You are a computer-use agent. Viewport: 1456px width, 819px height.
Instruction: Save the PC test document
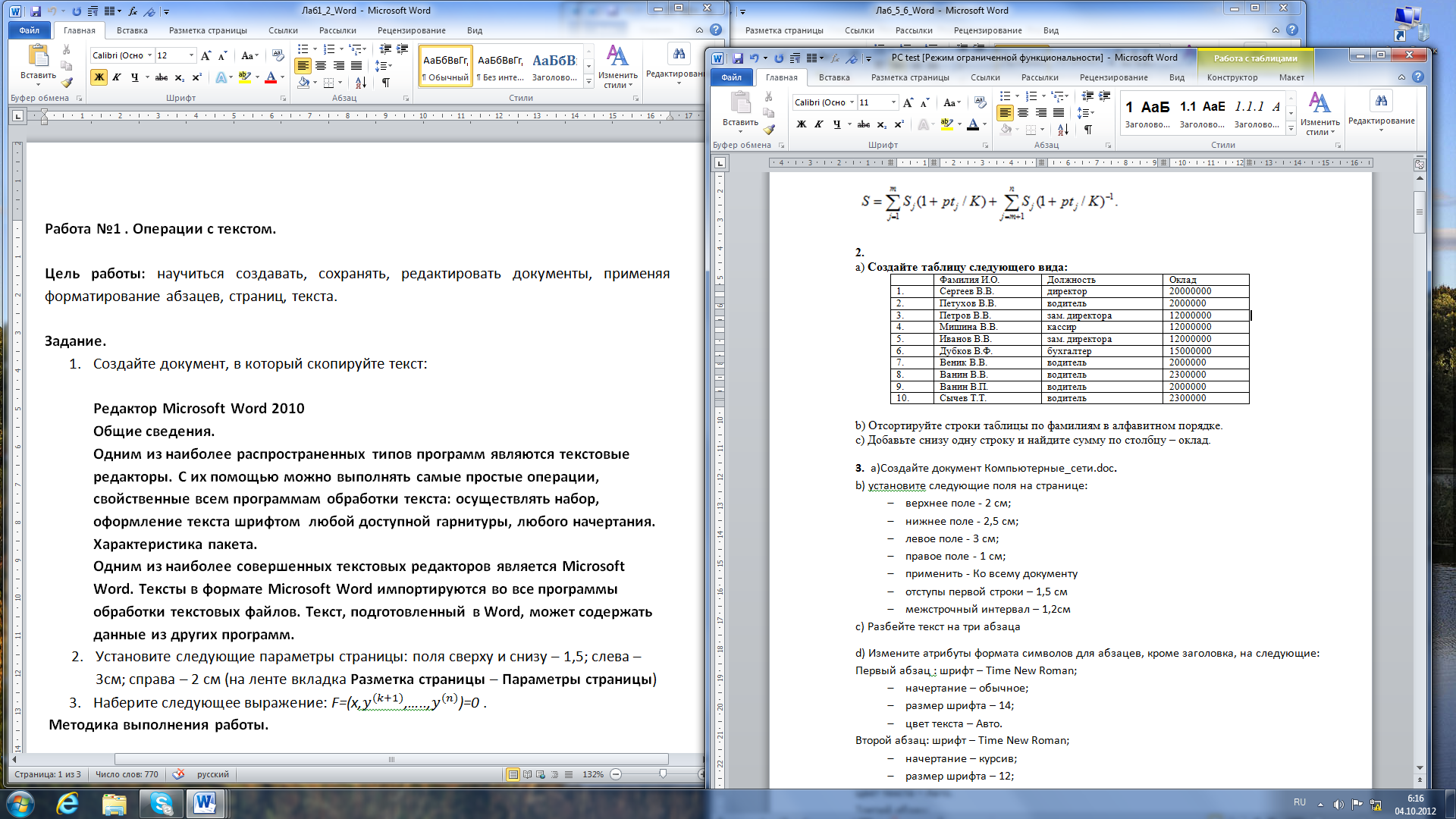tap(738, 58)
